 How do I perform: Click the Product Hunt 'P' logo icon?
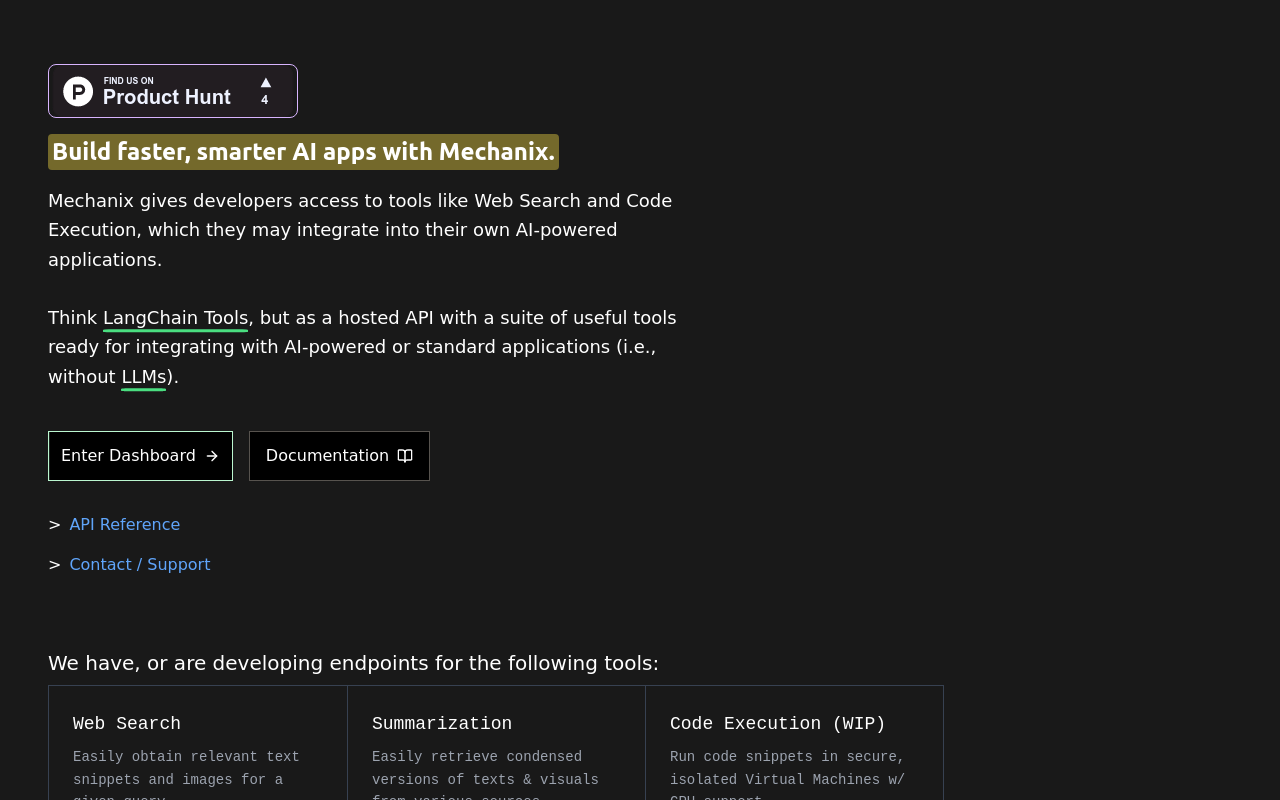[78, 91]
